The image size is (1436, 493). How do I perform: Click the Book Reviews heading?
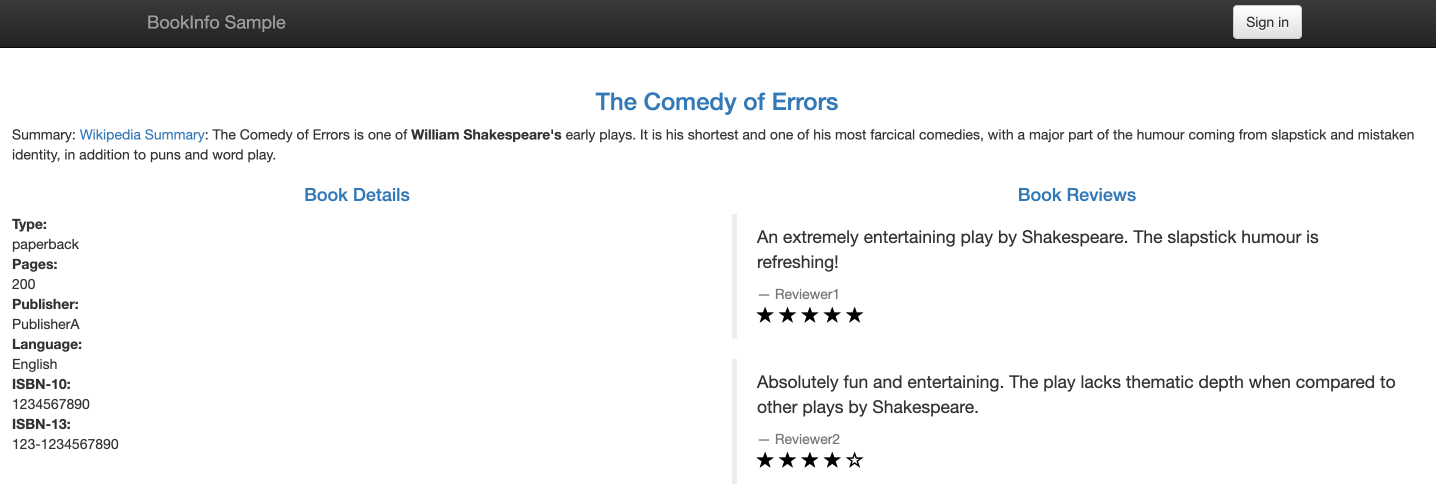click(x=1076, y=195)
